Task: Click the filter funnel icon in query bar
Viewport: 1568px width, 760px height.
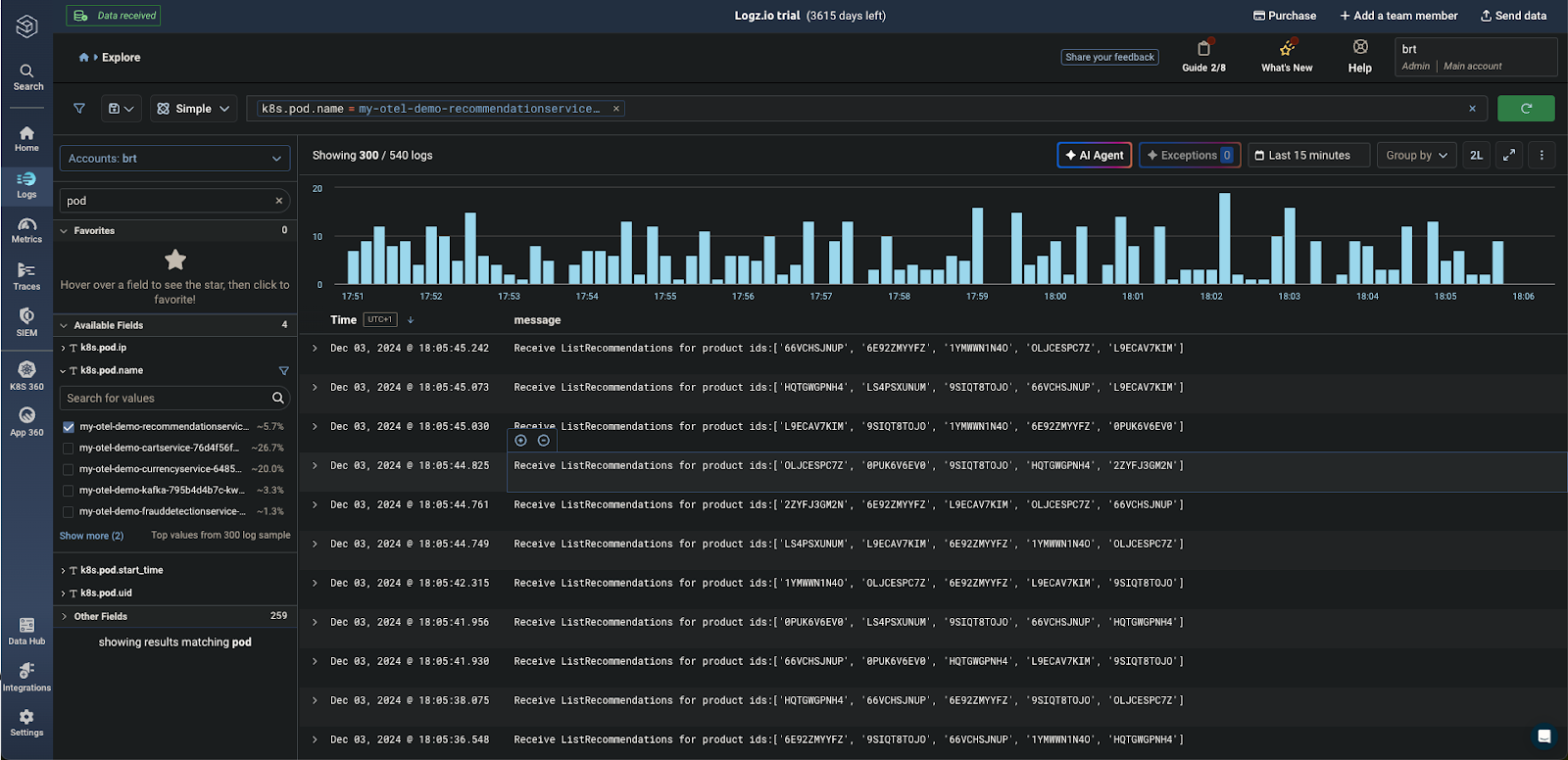Action: click(79, 109)
